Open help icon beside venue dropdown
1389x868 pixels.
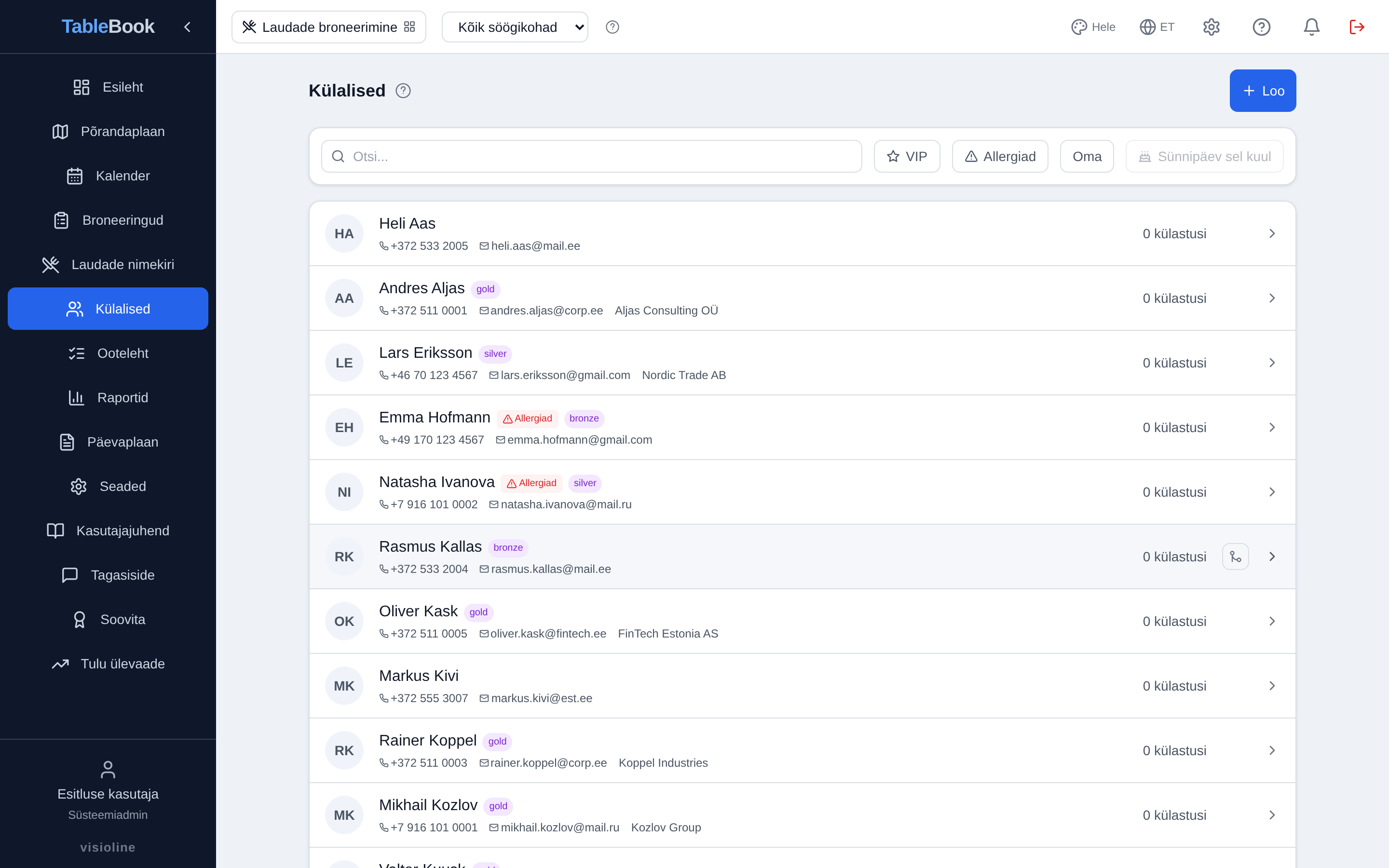pyautogui.click(x=613, y=27)
